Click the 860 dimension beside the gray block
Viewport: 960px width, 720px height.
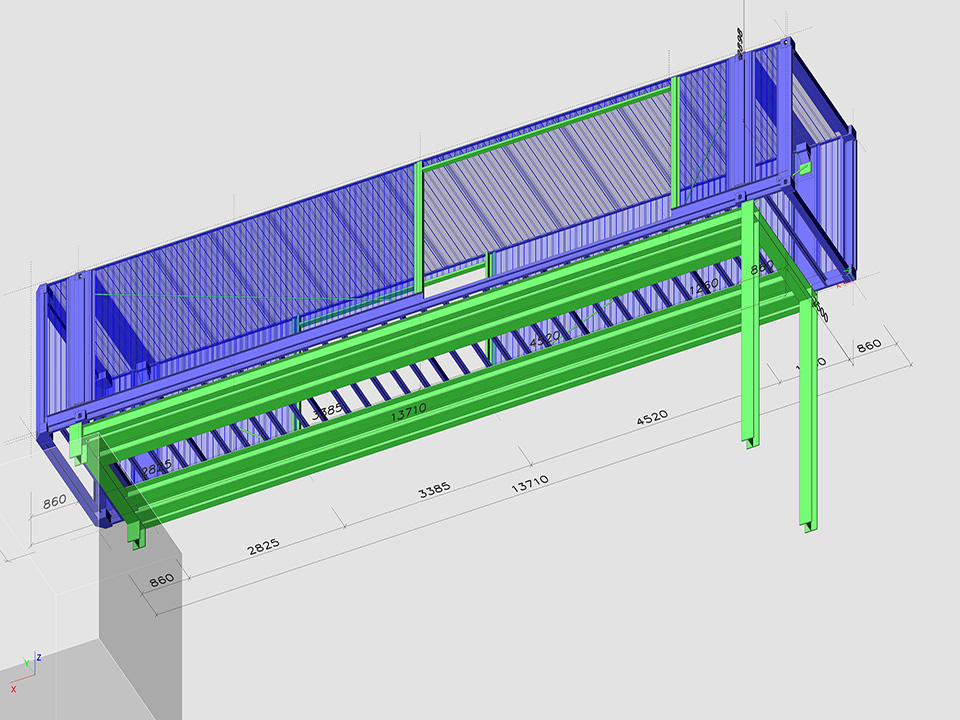pyautogui.click(x=161, y=580)
